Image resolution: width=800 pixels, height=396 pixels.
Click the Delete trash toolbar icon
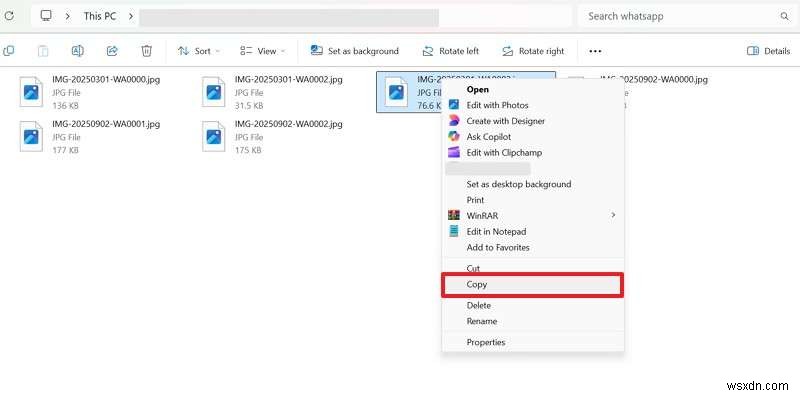point(146,51)
